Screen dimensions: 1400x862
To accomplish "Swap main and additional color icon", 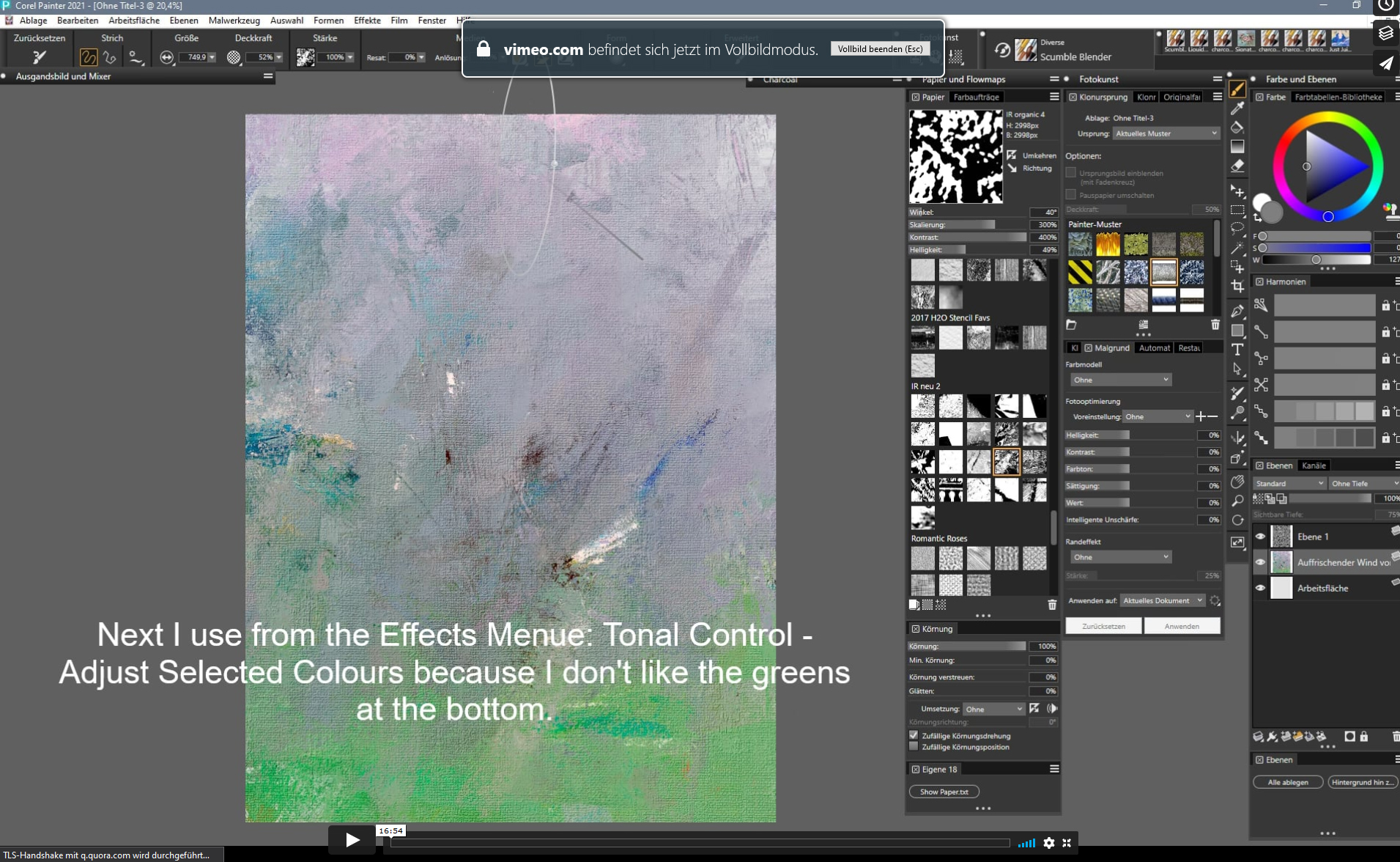I will [x=1258, y=218].
